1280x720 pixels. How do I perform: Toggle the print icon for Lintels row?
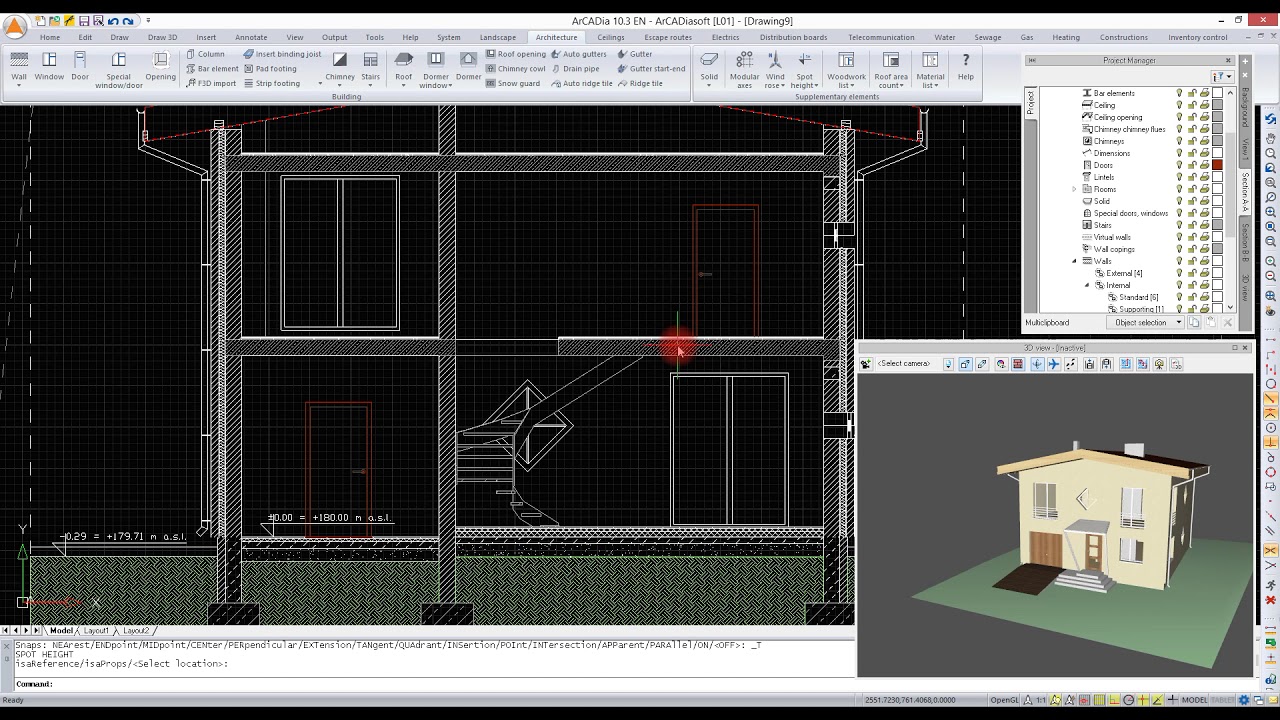tap(1204, 177)
